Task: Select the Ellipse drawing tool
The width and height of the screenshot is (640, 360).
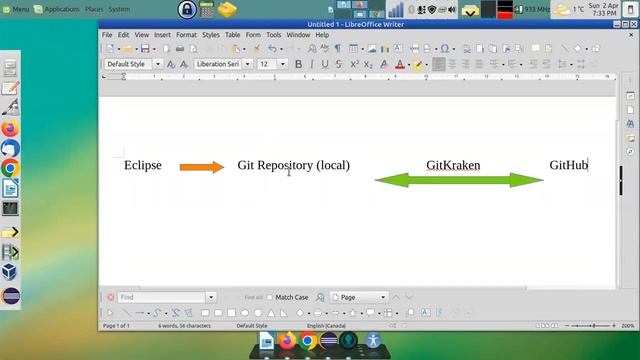Action: pos(245,313)
